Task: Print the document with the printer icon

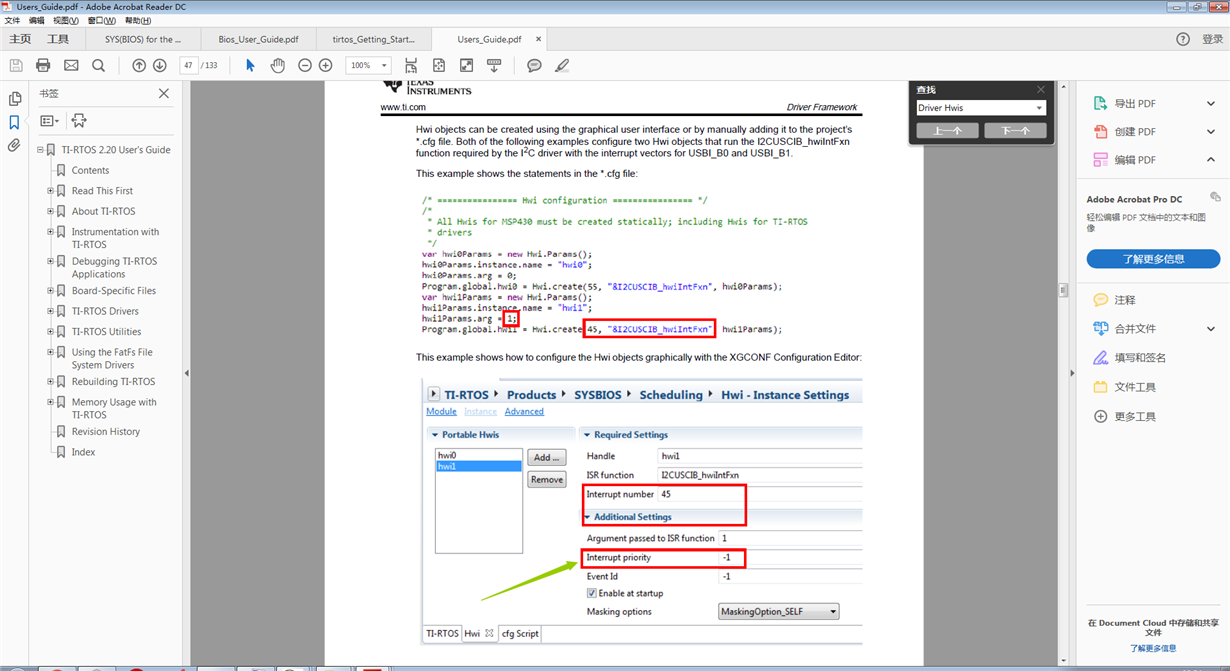Action: tap(43, 65)
